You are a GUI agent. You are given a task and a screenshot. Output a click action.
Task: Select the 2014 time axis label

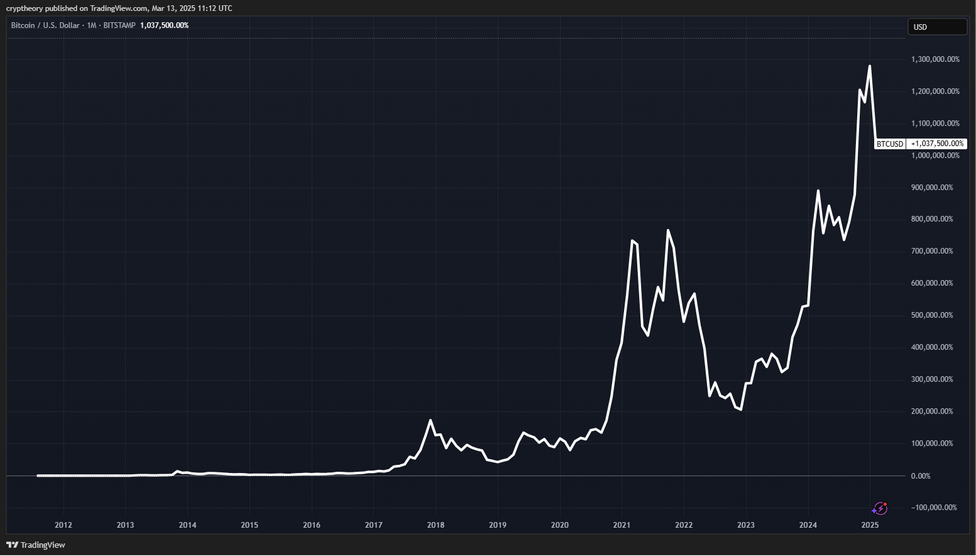tap(187, 525)
